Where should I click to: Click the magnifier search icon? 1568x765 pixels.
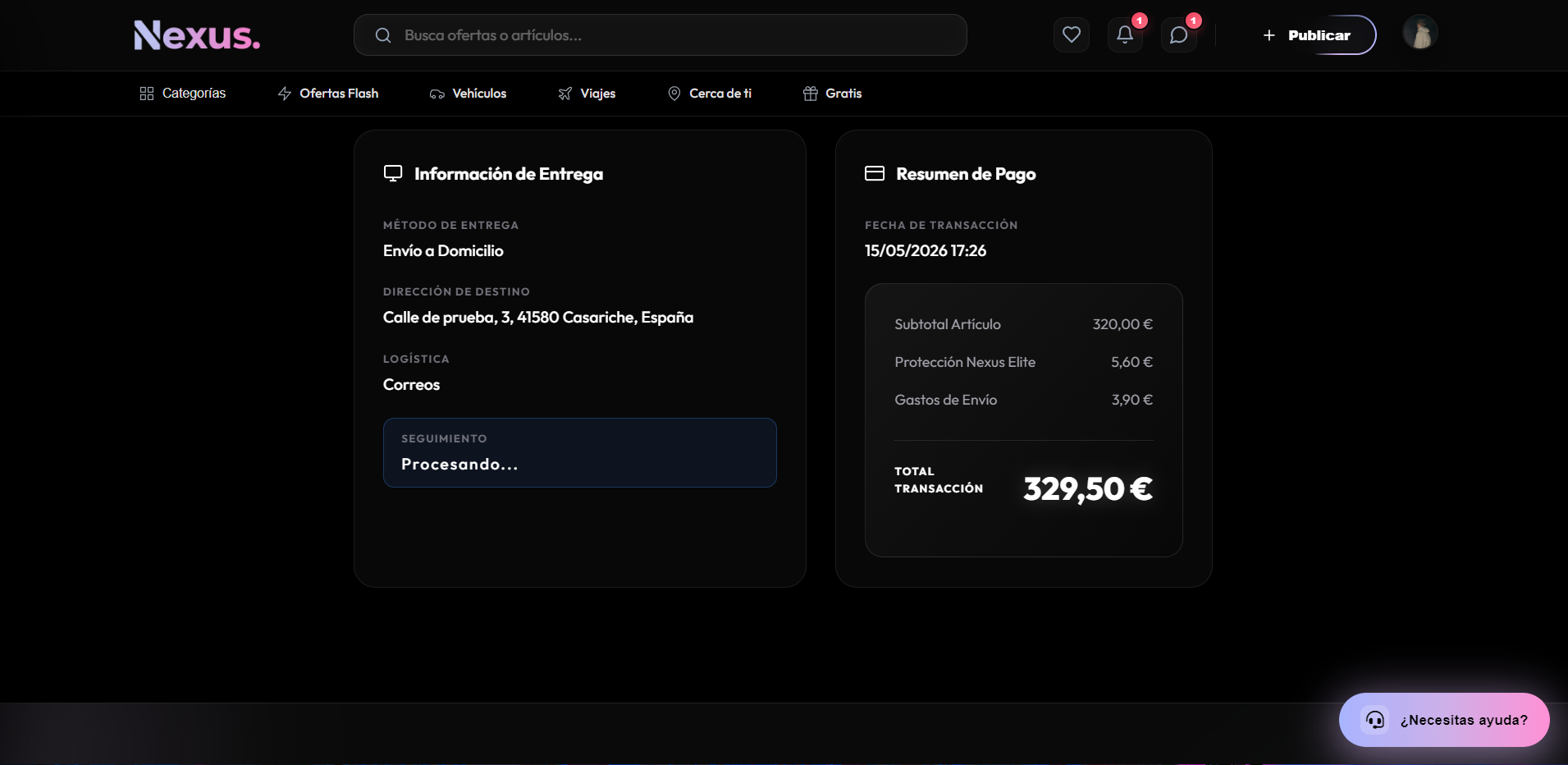[x=382, y=35]
